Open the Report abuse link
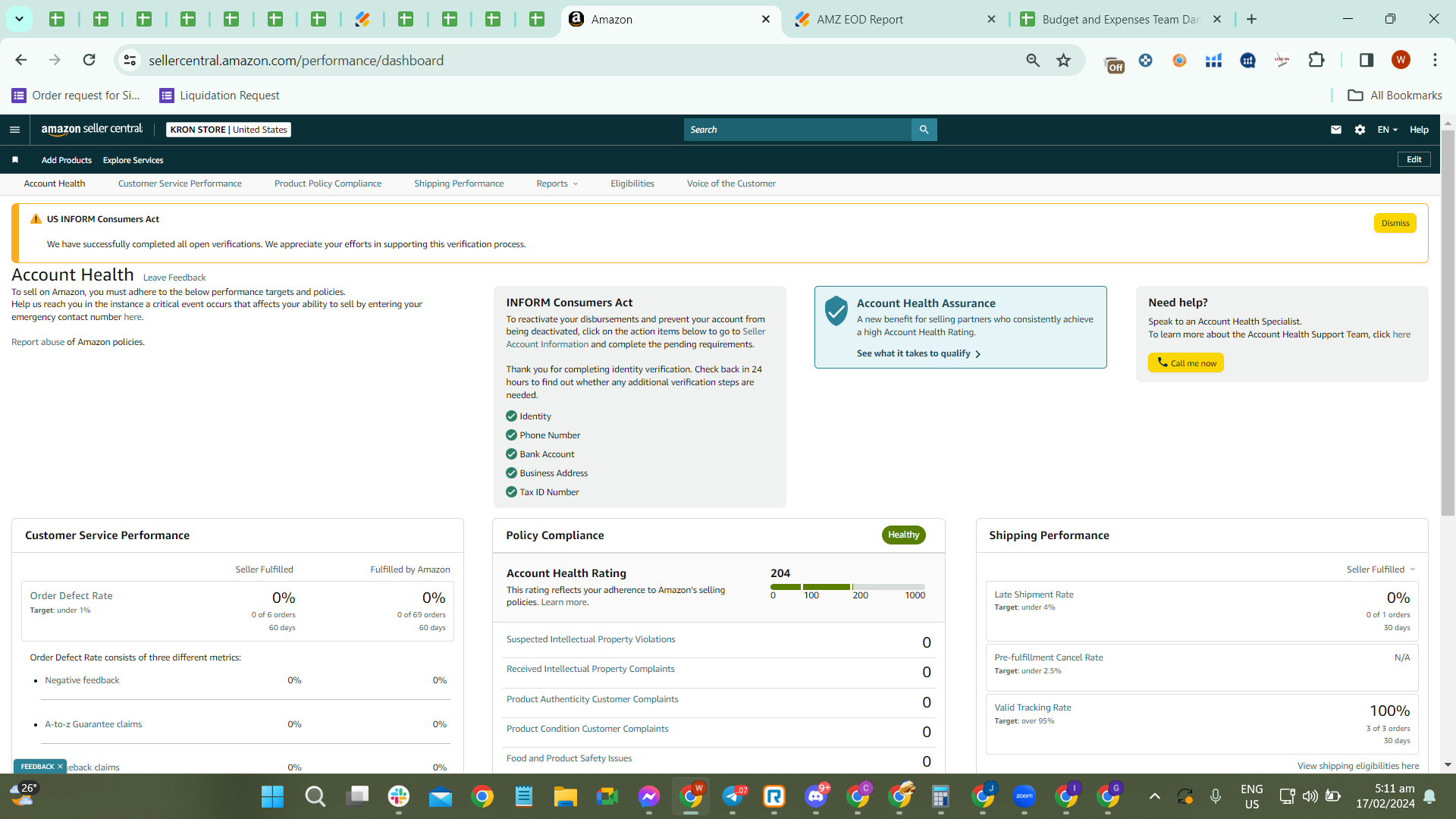The image size is (1456, 819). 38,342
